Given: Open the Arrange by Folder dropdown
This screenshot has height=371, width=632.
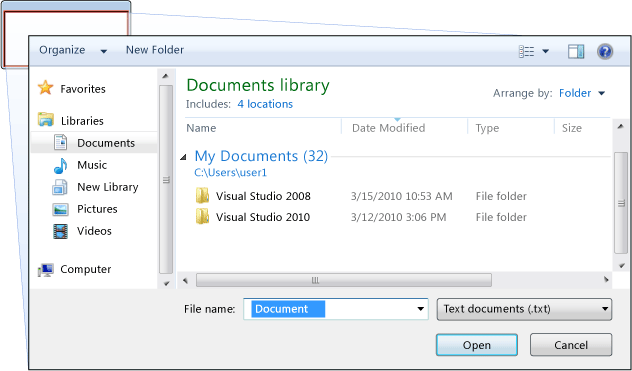Looking at the screenshot, I should tap(582, 93).
